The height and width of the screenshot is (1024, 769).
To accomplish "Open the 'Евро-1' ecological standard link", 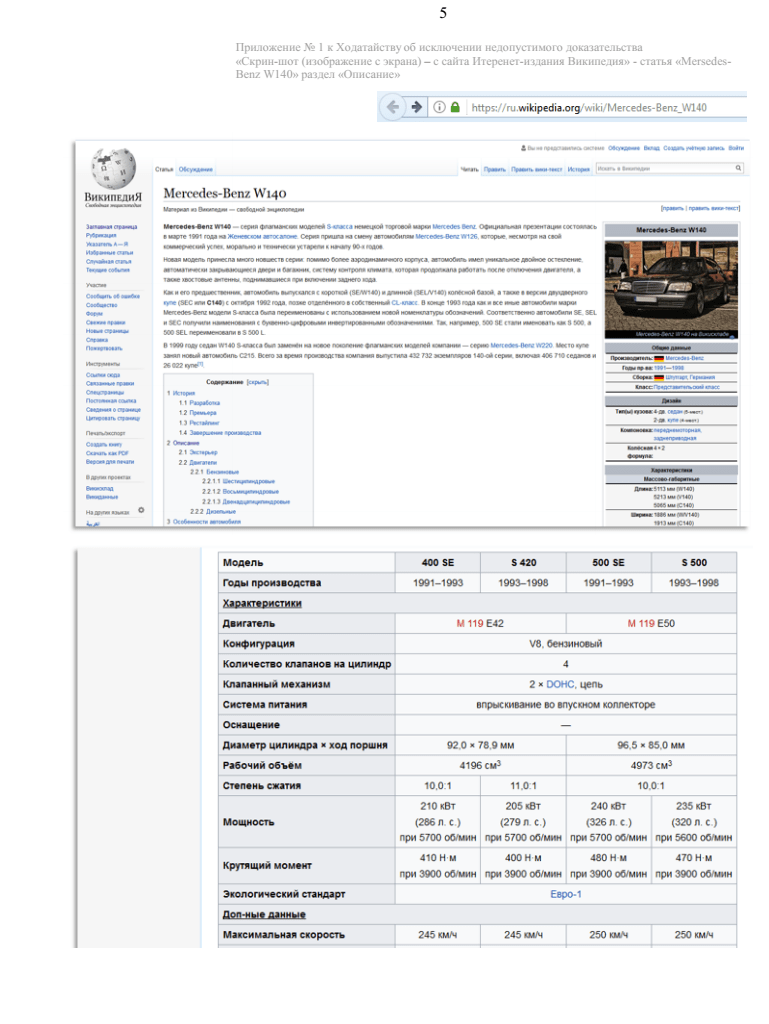I will click(x=565, y=894).
